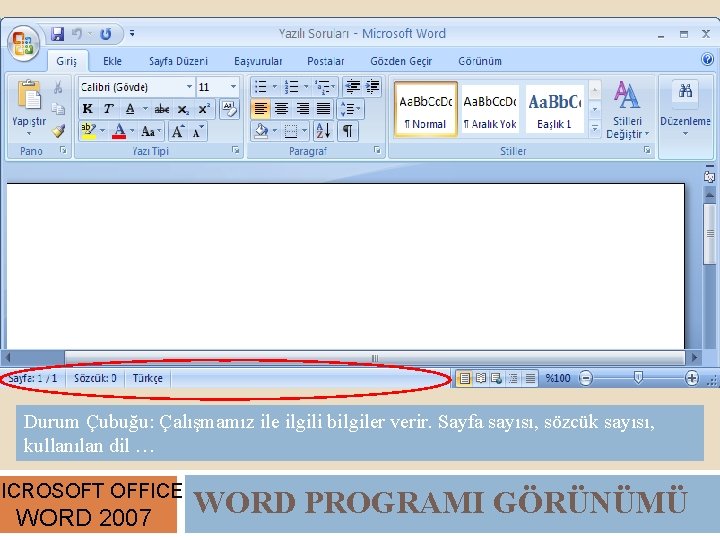Screen dimensions: 720x540
Task: Decrease the paragraph indent
Action: coord(353,86)
